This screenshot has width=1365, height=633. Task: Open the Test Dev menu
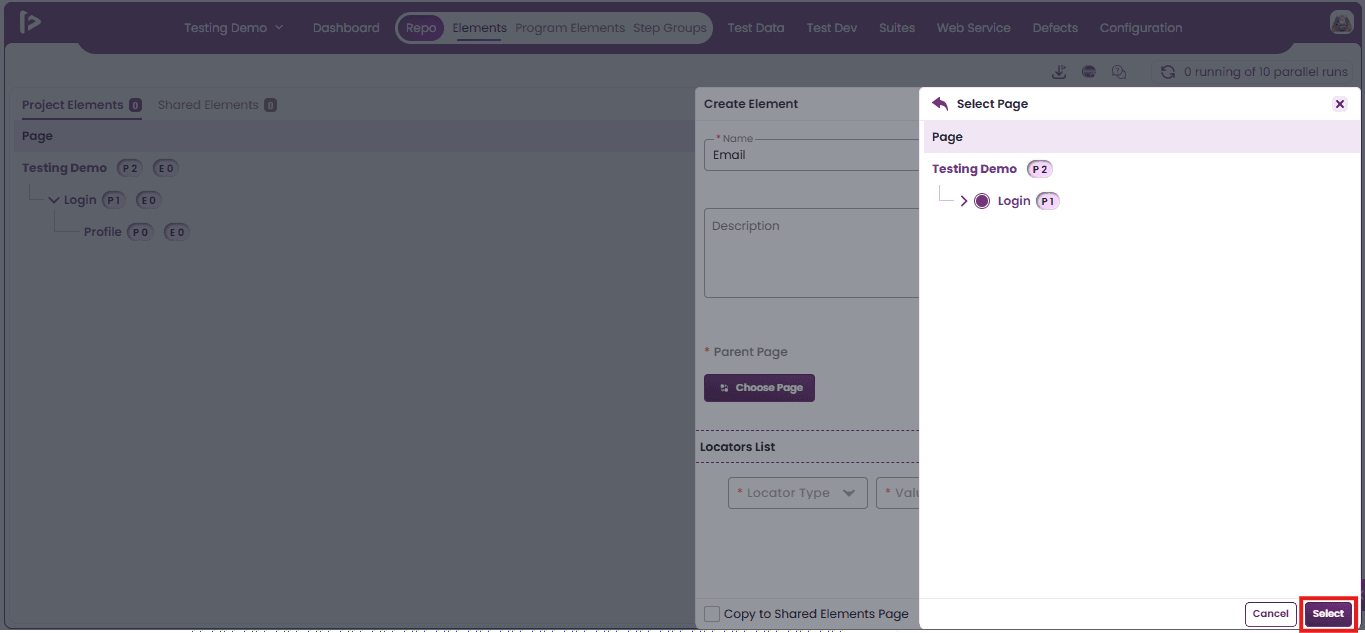click(x=832, y=28)
